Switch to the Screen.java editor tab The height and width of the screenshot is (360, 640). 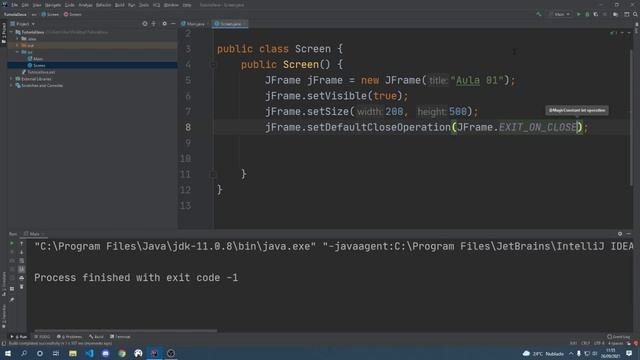(229, 24)
